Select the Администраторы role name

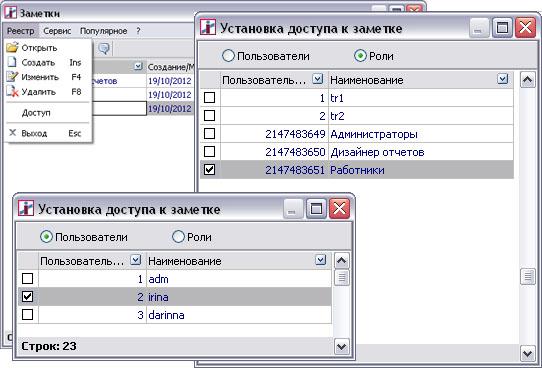[374, 134]
